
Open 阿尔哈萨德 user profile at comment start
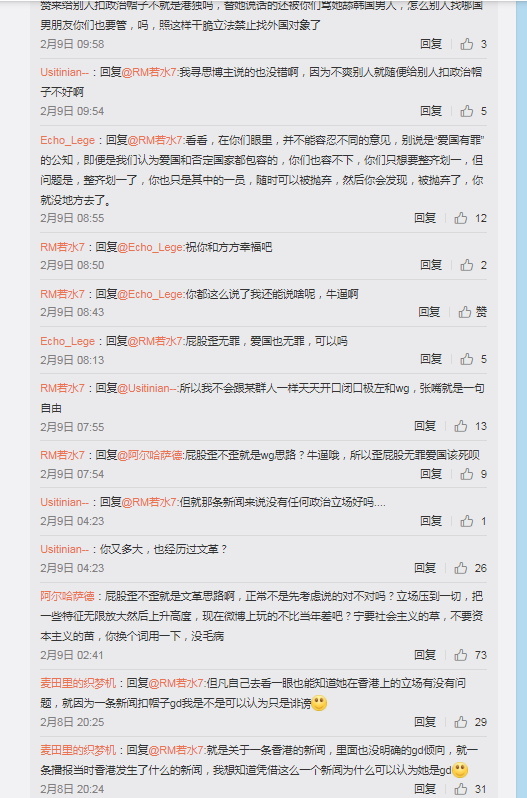(x=67, y=596)
